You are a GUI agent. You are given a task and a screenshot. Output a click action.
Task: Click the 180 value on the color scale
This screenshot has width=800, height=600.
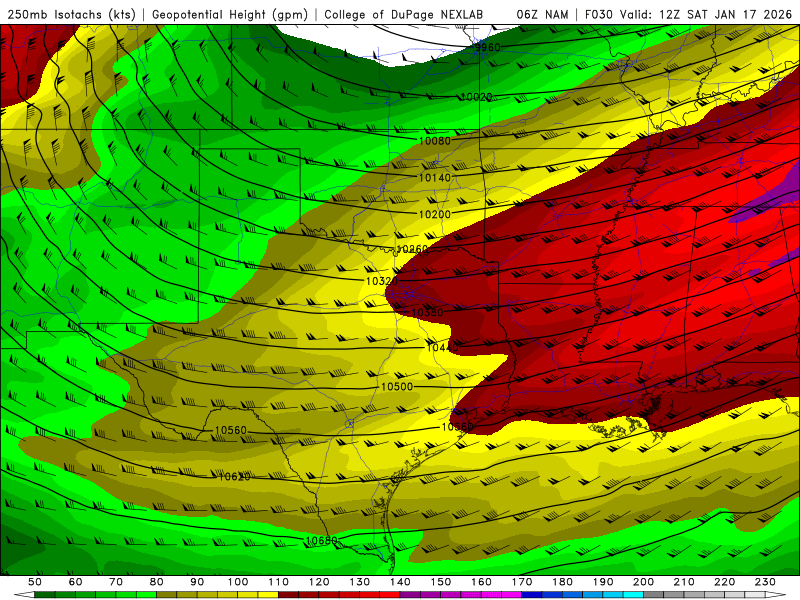pyautogui.click(x=562, y=582)
